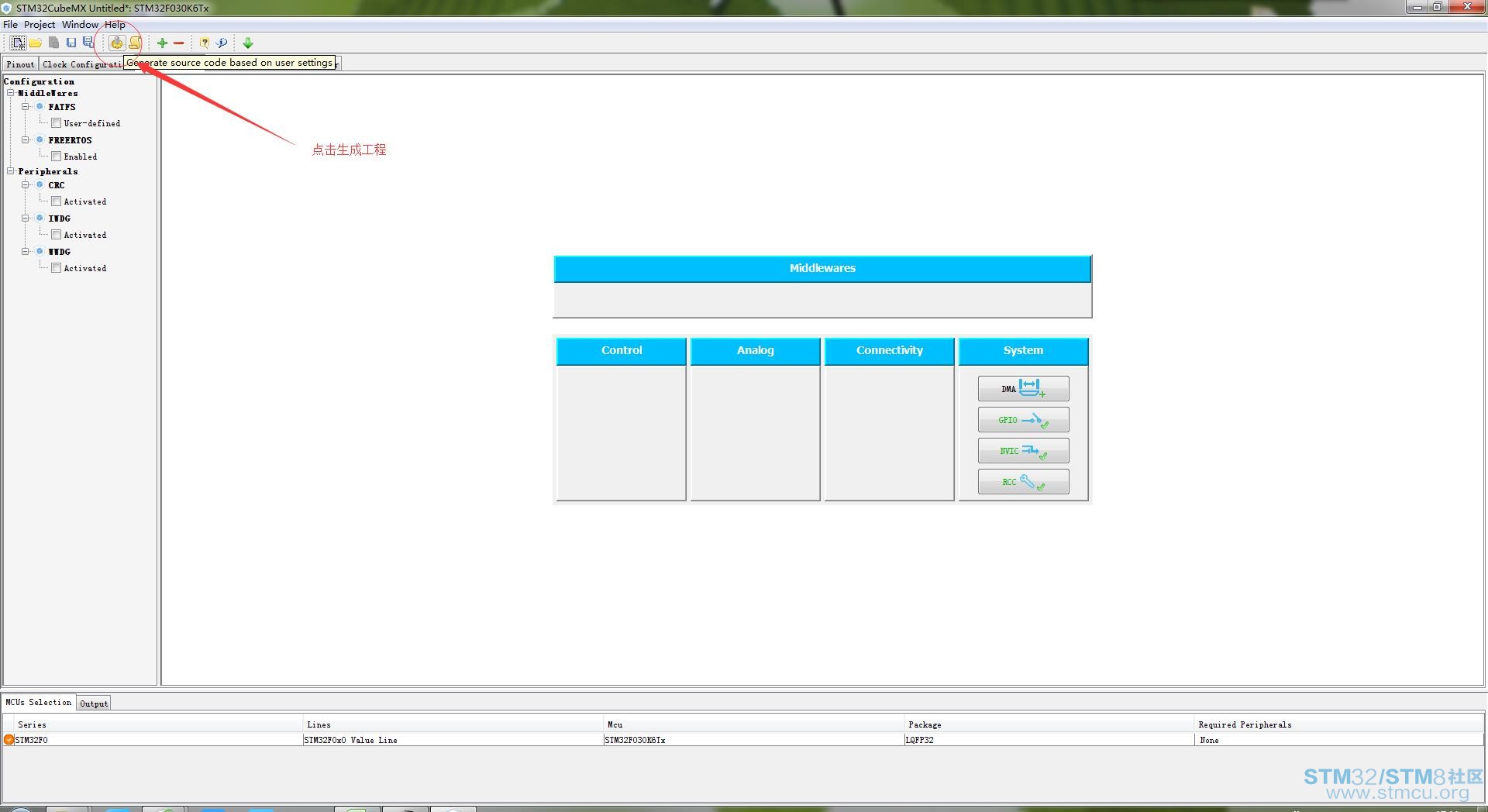Image resolution: width=1488 pixels, height=812 pixels.
Task: Click the blue cube icon beside CRC
Action: tap(40, 185)
